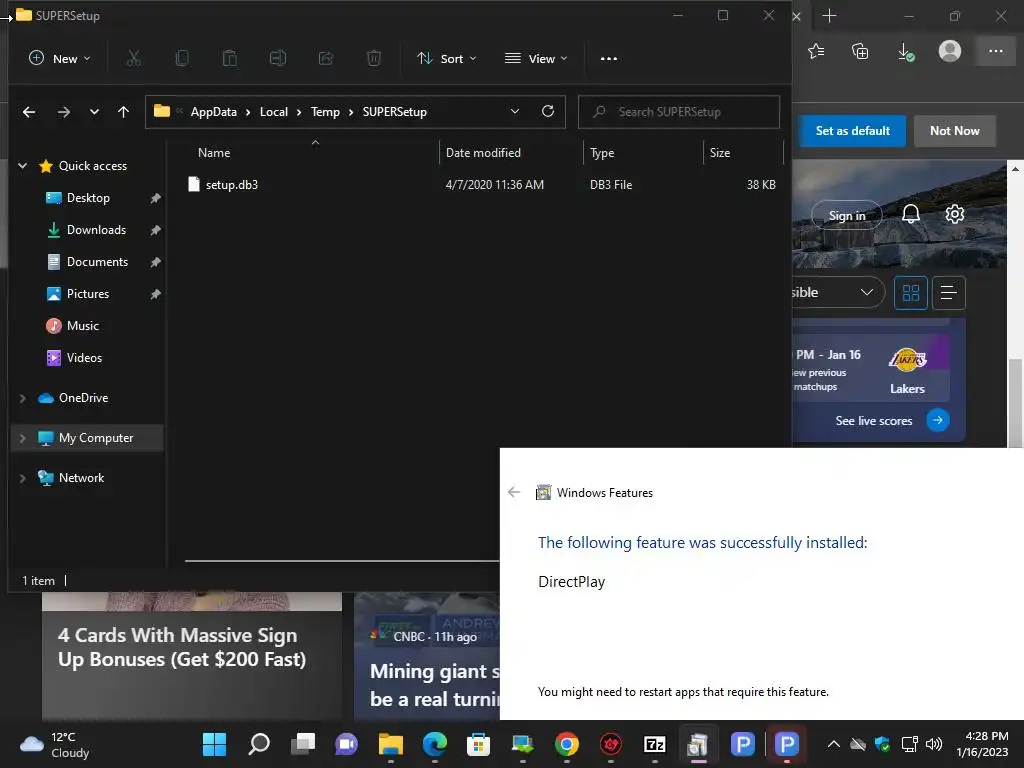The height and width of the screenshot is (768, 1024).
Task: Select the setup.db3 file
Action: tap(232, 185)
